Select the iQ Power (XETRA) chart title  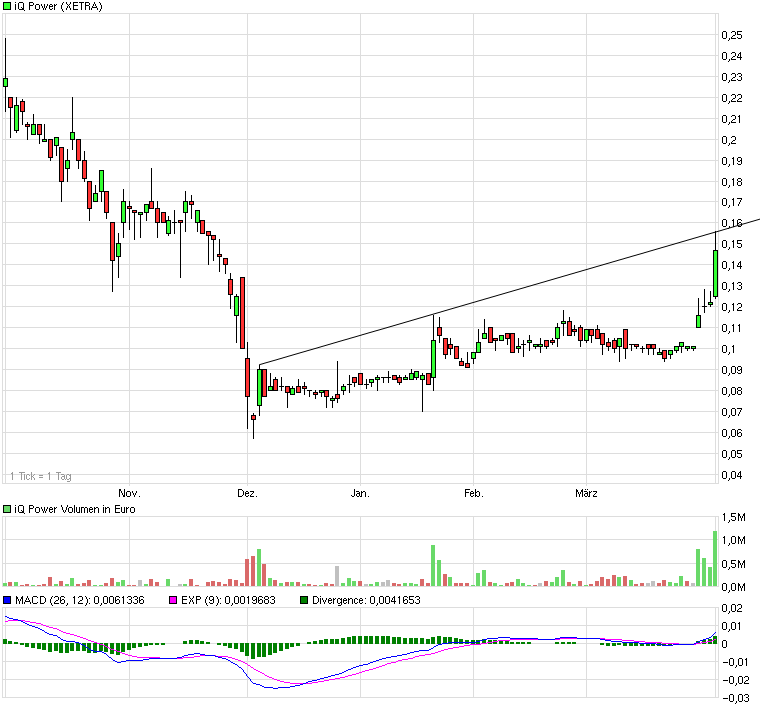click(x=58, y=6)
